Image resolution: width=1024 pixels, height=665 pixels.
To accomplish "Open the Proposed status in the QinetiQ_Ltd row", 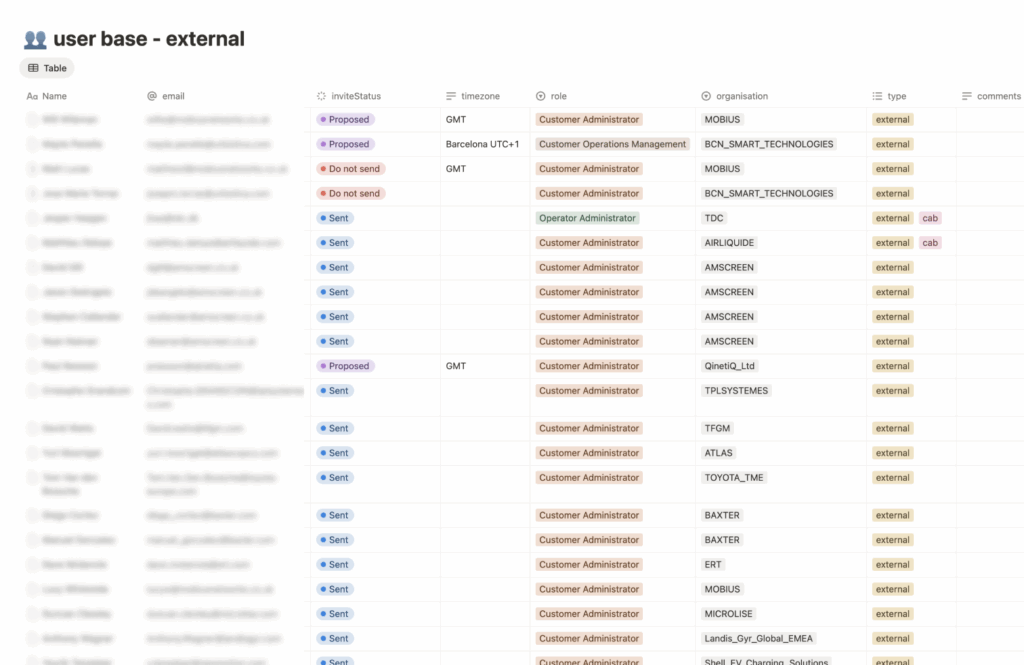I will [x=344, y=366].
